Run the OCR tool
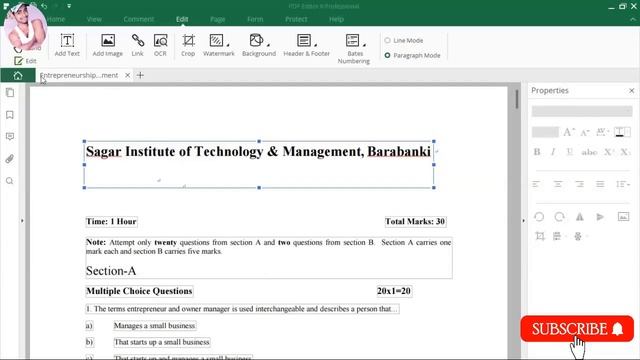The width and height of the screenshot is (640, 360). (160, 45)
